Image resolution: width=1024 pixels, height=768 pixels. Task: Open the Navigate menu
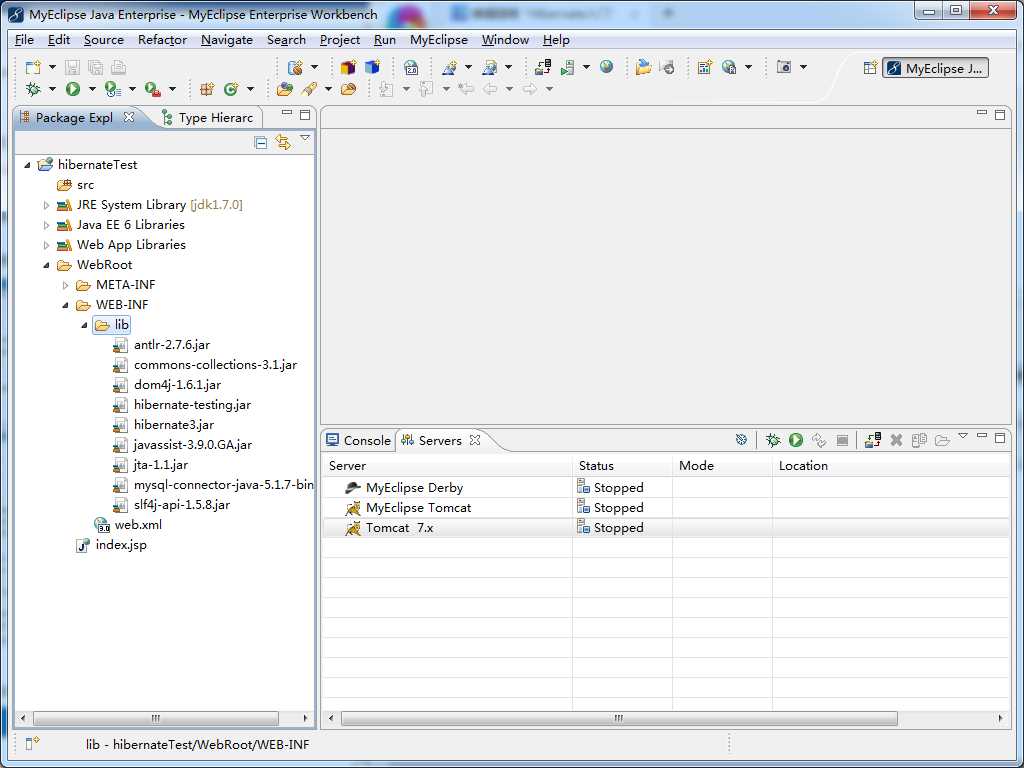coord(227,40)
